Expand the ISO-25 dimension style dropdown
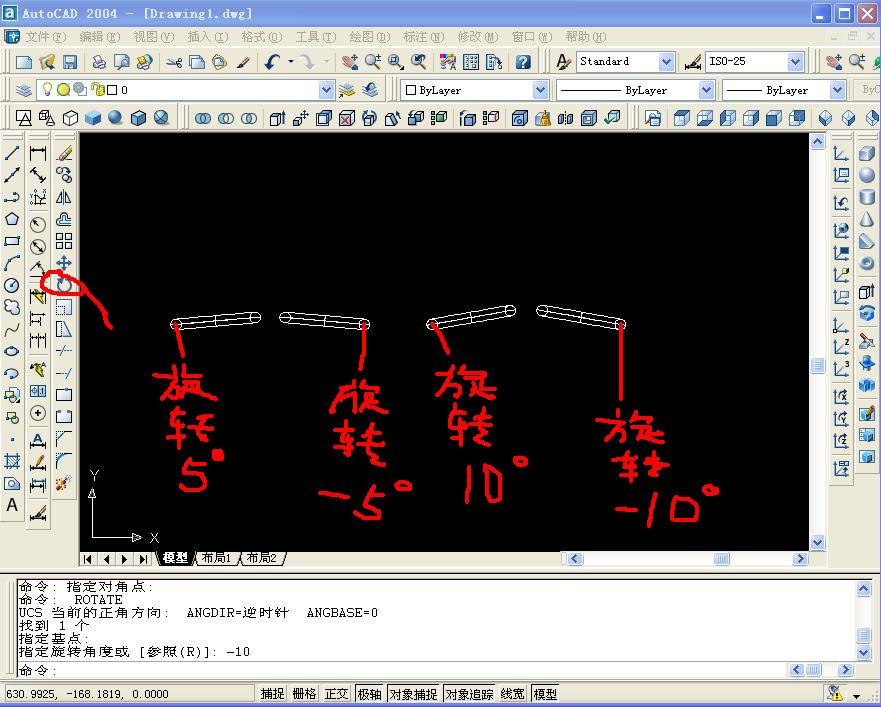The width and height of the screenshot is (881, 707). [795, 62]
